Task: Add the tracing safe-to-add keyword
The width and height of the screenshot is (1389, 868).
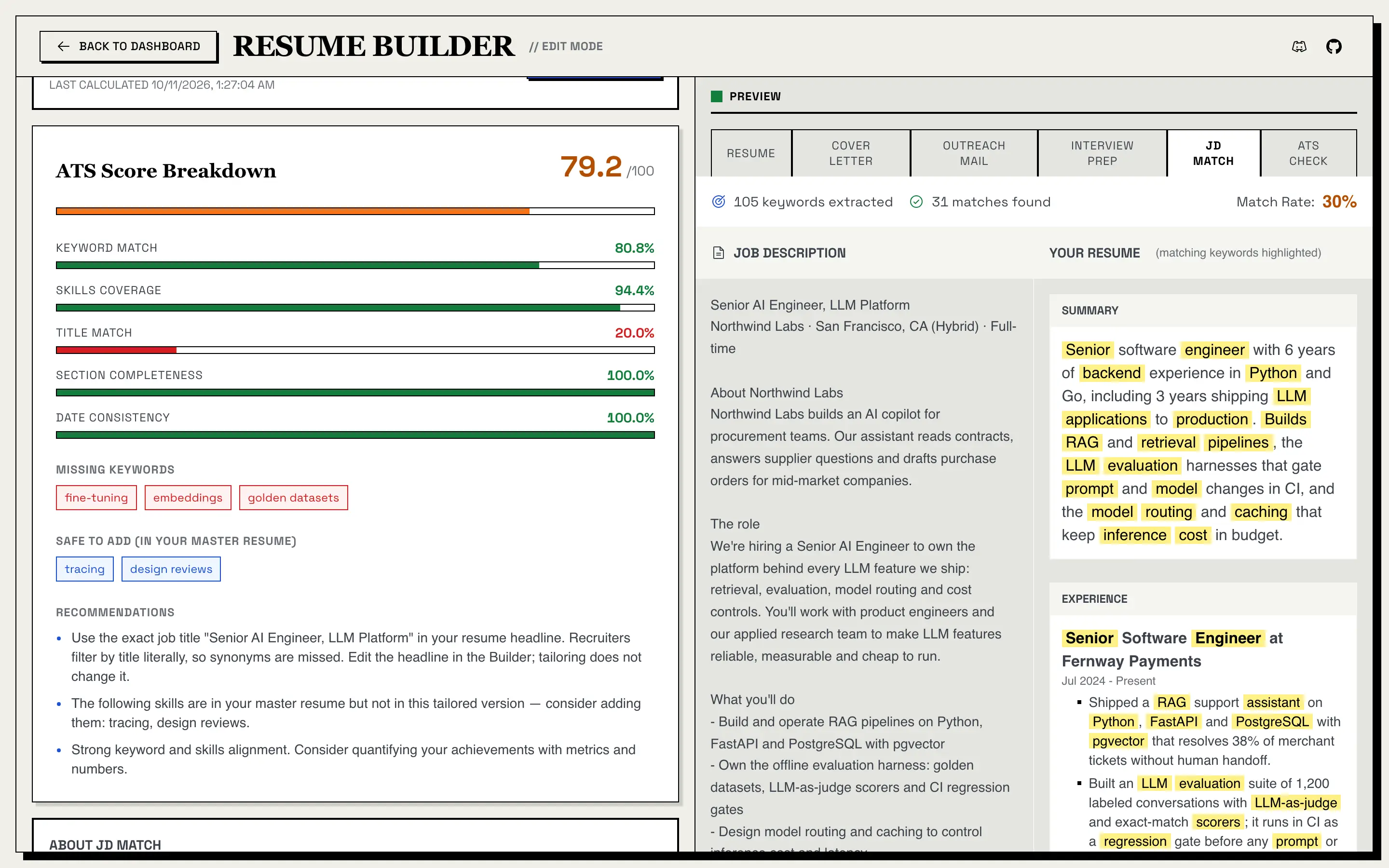Action: [84, 569]
